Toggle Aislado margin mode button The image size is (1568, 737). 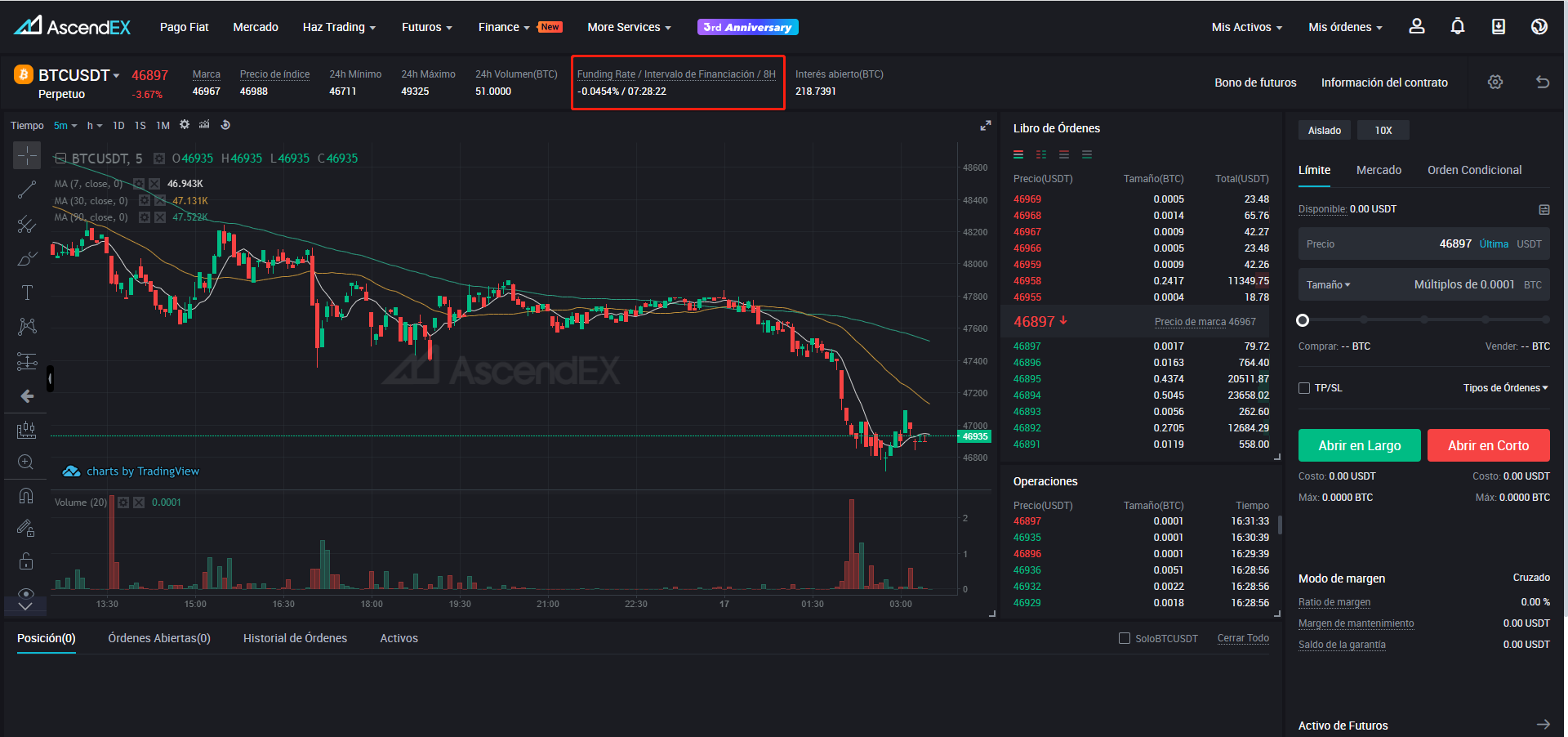click(1325, 131)
